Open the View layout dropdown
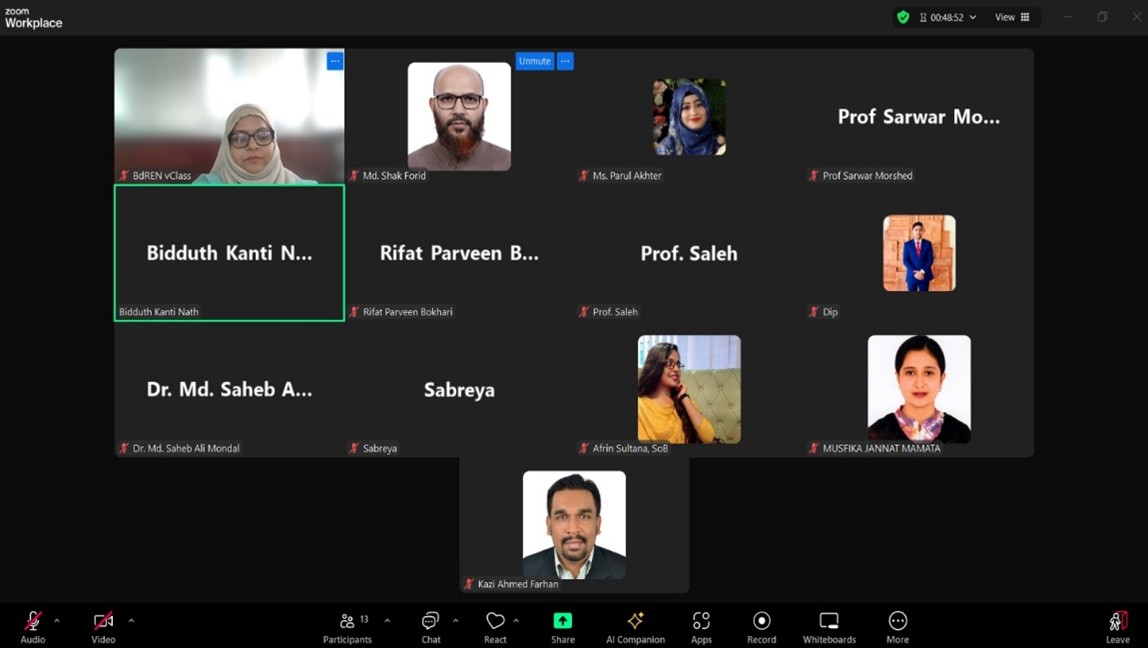 (x=1012, y=17)
